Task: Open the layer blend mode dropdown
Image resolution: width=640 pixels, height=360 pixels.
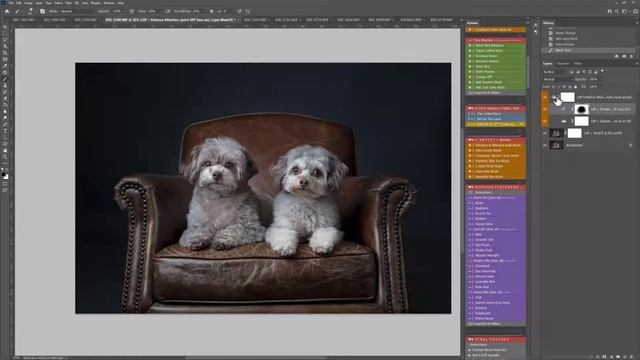Action: tap(558, 79)
